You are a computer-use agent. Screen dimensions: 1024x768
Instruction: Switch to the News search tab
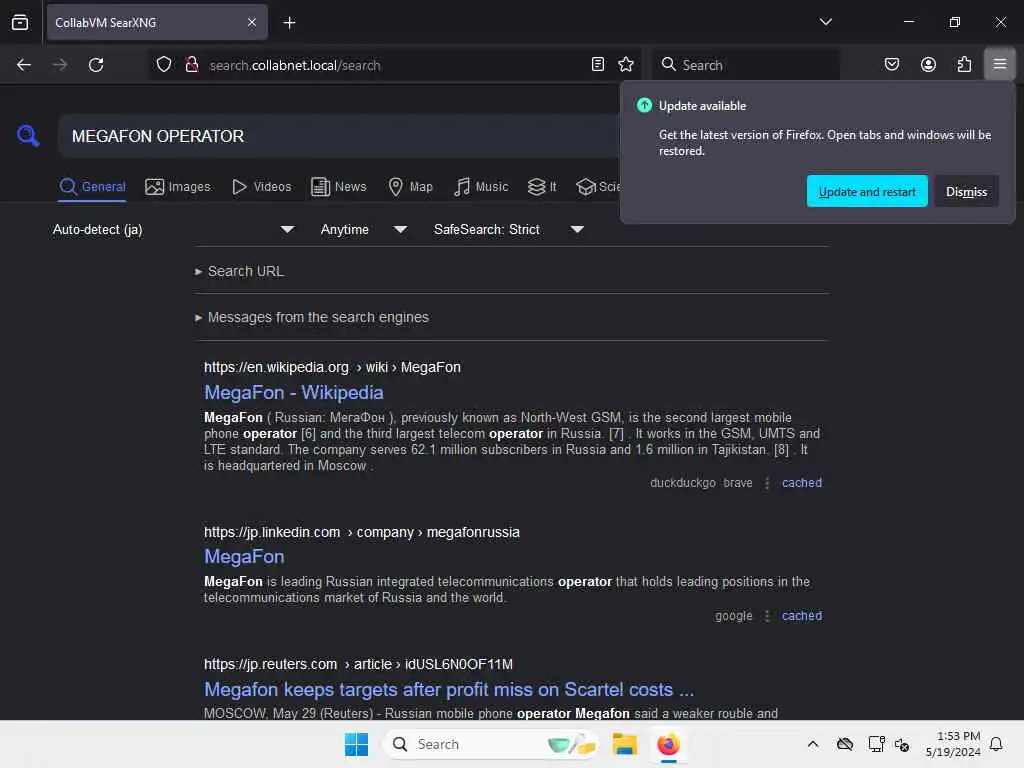(x=339, y=187)
